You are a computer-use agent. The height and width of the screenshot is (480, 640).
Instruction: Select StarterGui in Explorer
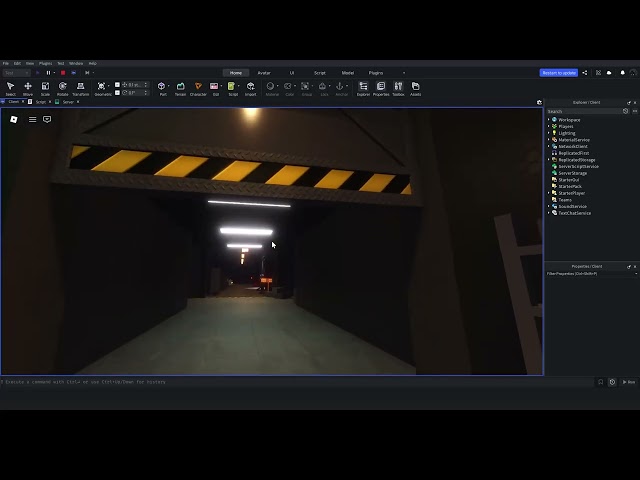pyautogui.click(x=568, y=180)
